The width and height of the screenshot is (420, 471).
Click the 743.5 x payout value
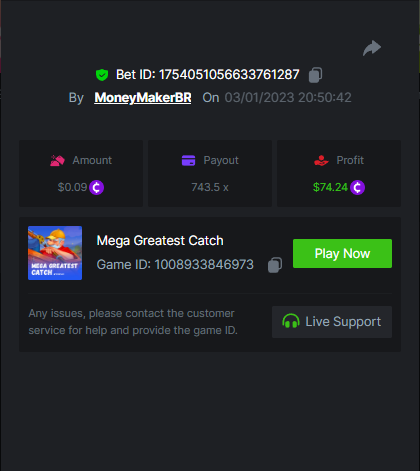point(210,187)
